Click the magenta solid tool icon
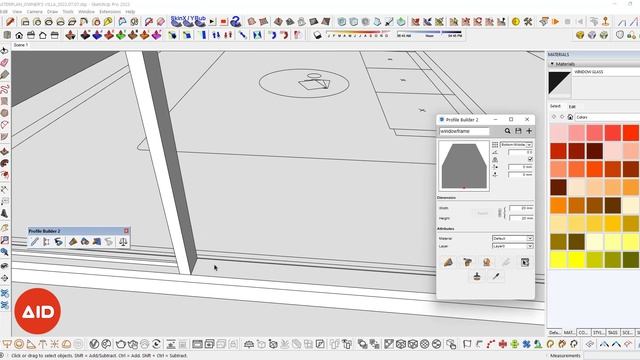The height and width of the screenshot is (360, 640). pyautogui.click(x=156, y=36)
